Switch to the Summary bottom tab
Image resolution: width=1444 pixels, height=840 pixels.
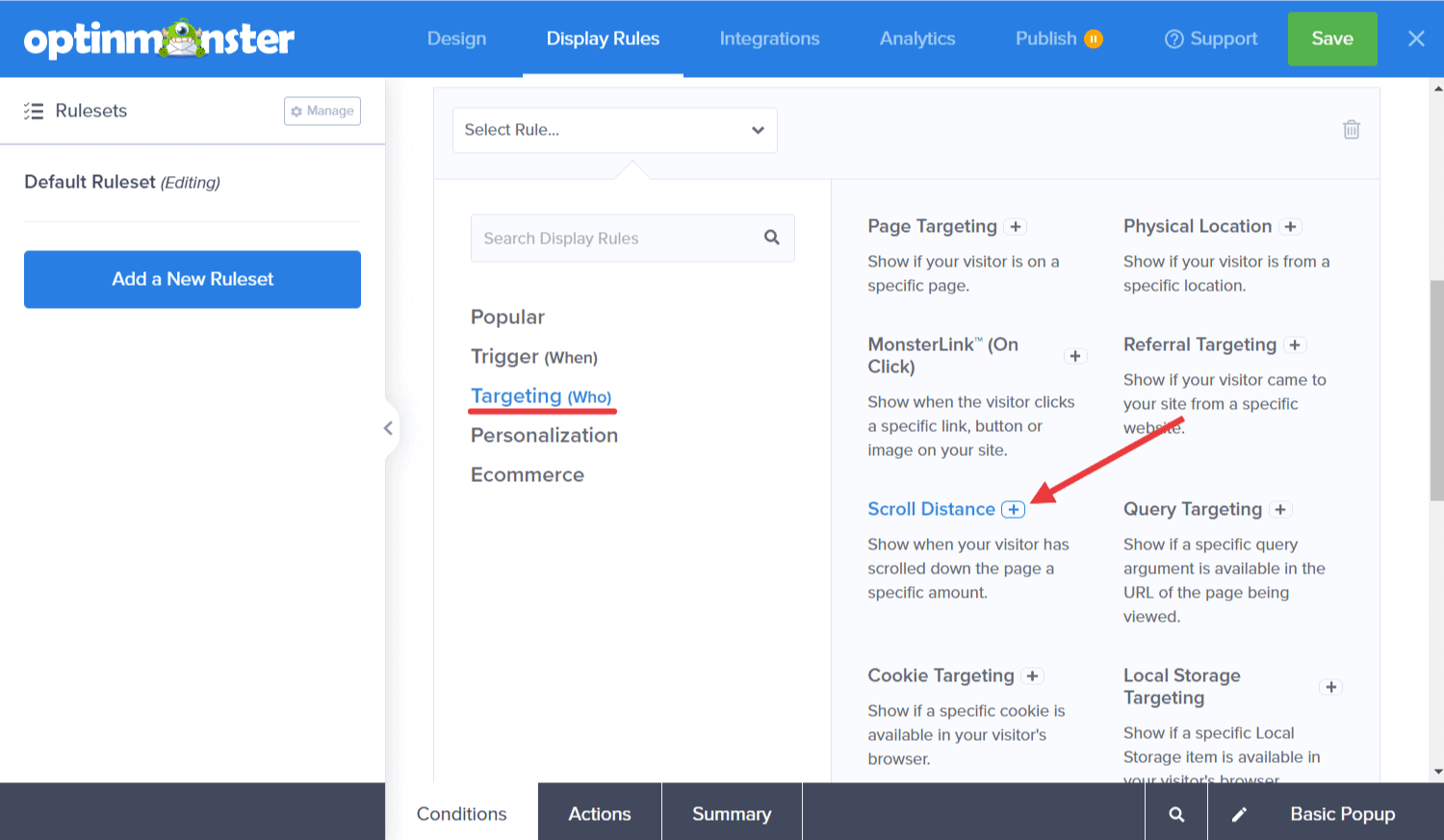pyautogui.click(x=732, y=814)
